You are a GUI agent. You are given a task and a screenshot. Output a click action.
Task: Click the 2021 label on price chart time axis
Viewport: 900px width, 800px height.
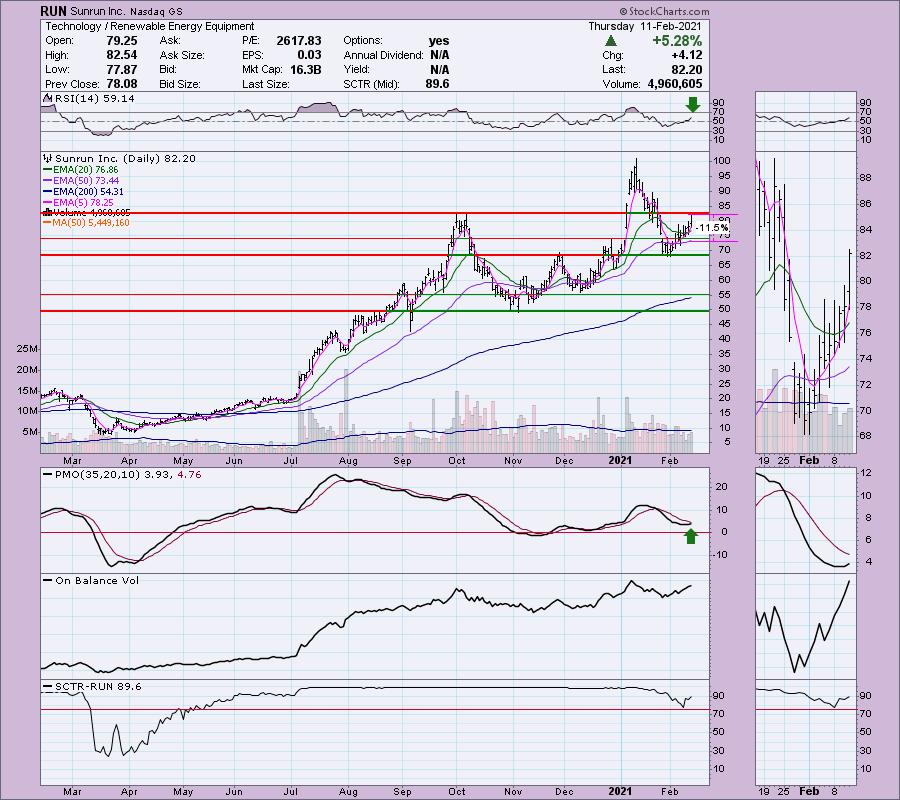point(620,460)
